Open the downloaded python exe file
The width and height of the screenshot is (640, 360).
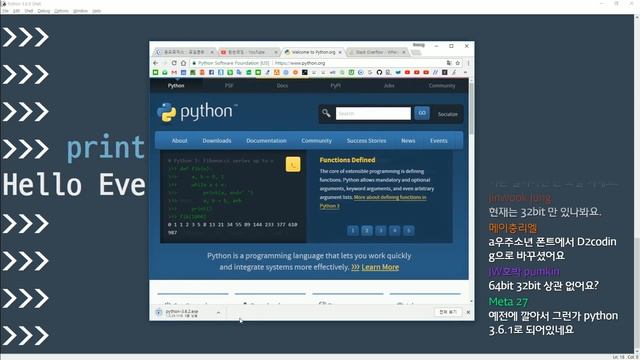click(182, 313)
